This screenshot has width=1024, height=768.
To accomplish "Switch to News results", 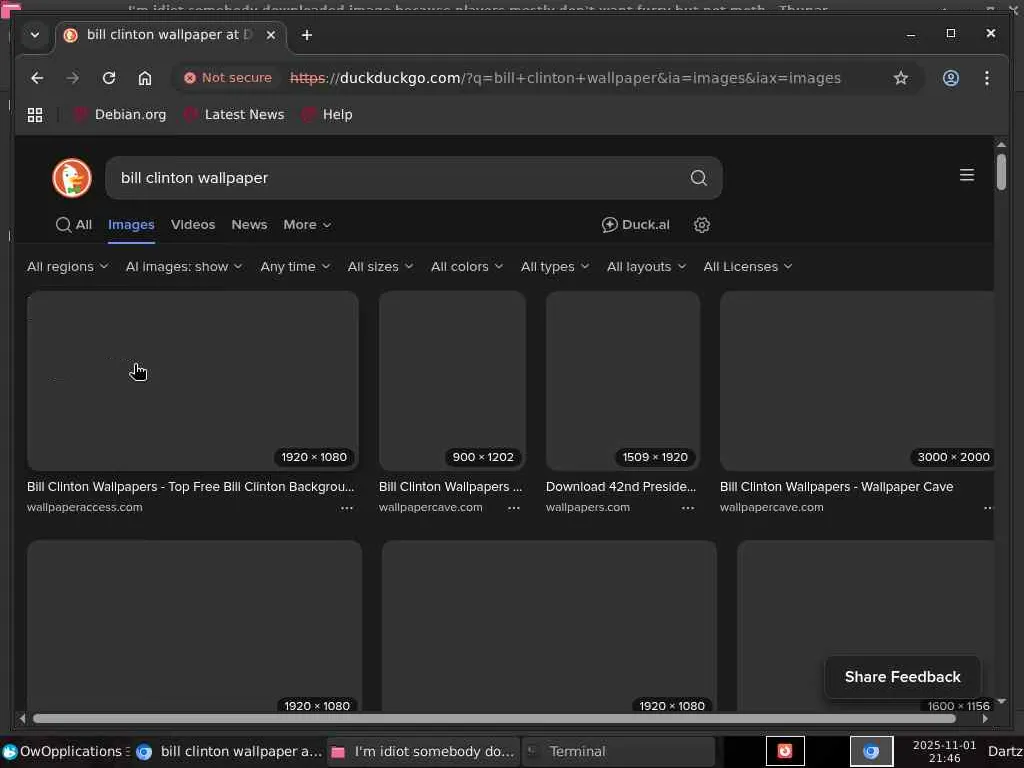I will pyautogui.click(x=249, y=225).
